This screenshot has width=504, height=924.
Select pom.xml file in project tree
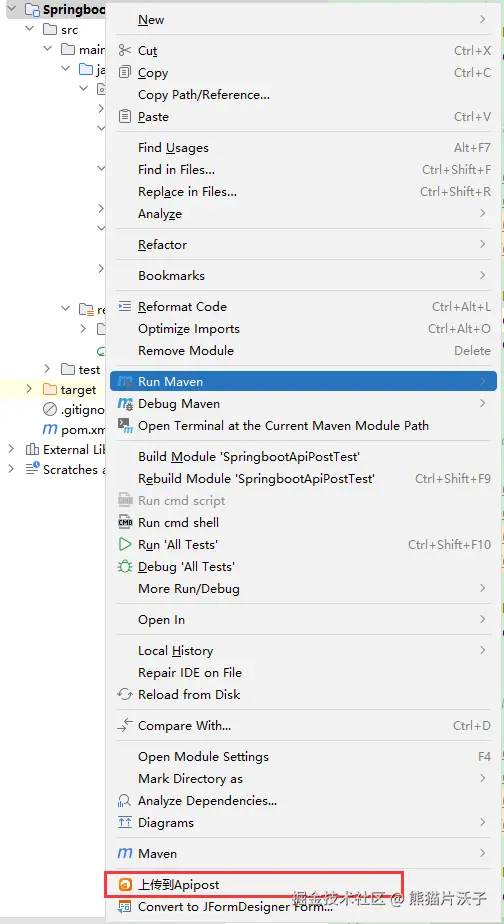coord(74,430)
